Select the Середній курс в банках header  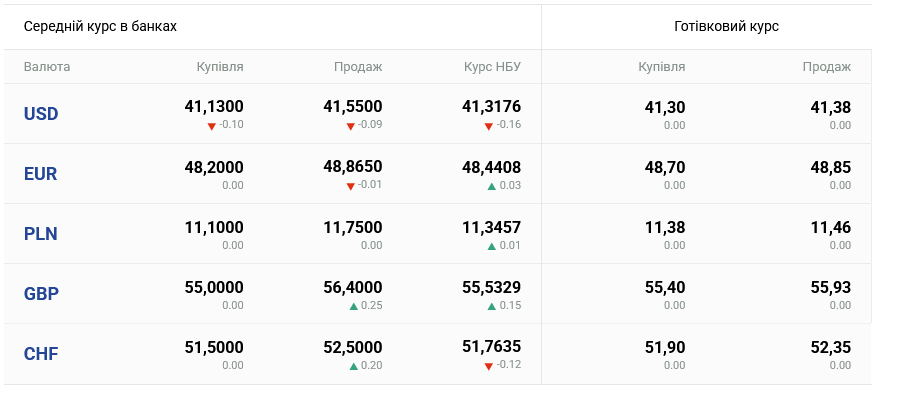pos(100,26)
